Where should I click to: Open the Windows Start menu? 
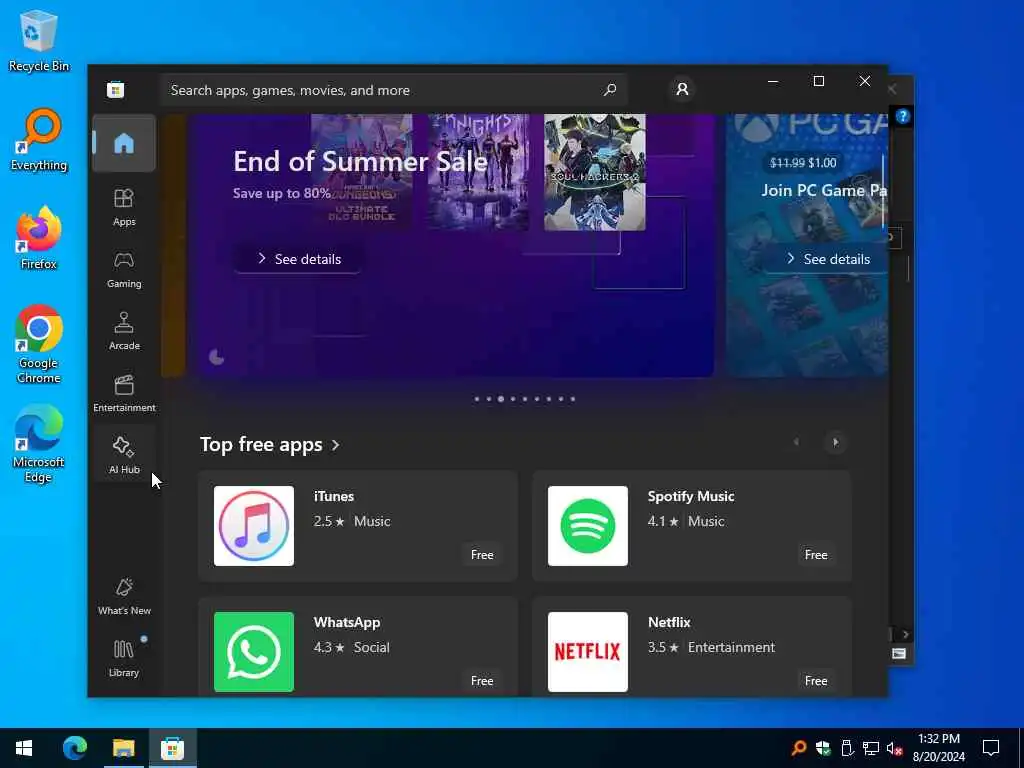coord(24,748)
